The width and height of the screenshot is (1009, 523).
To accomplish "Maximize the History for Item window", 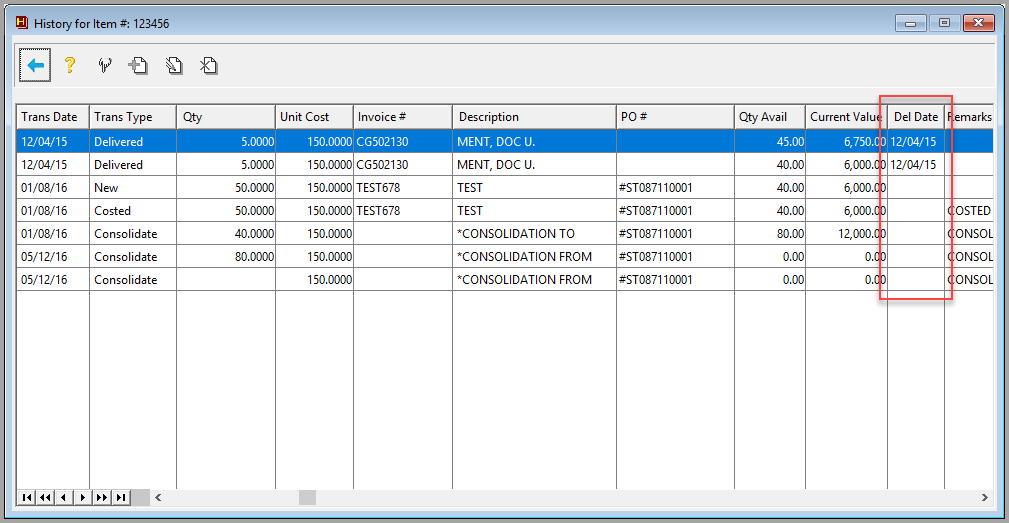I will tap(944, 23).
